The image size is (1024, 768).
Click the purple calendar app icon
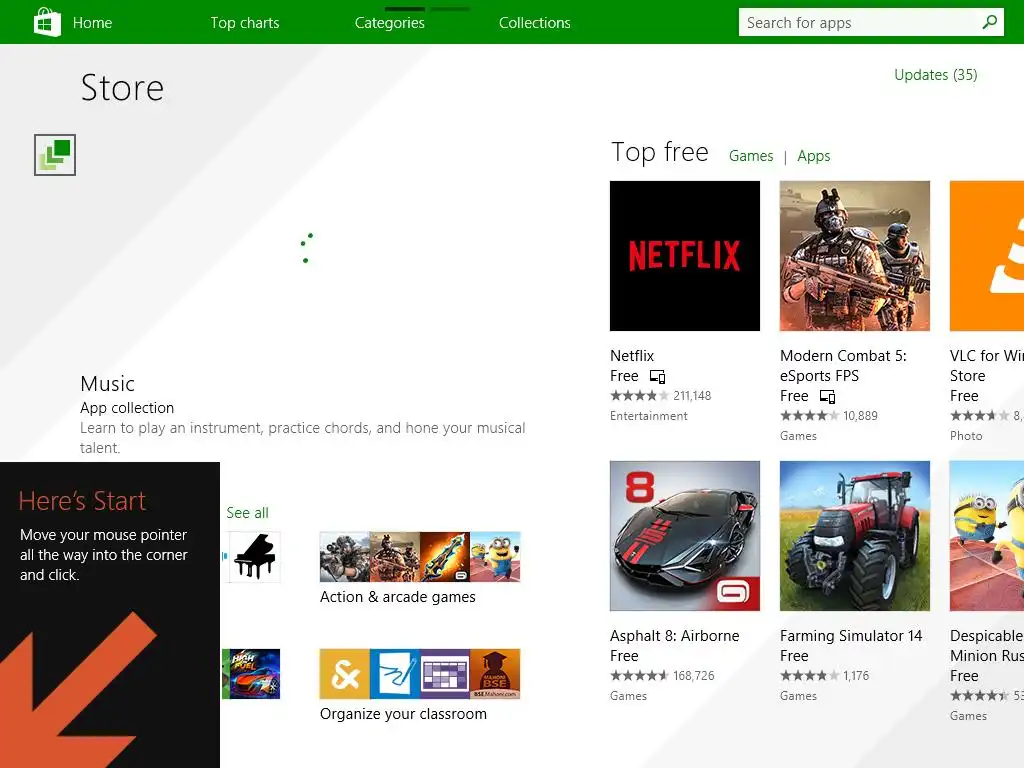[445, 674]
